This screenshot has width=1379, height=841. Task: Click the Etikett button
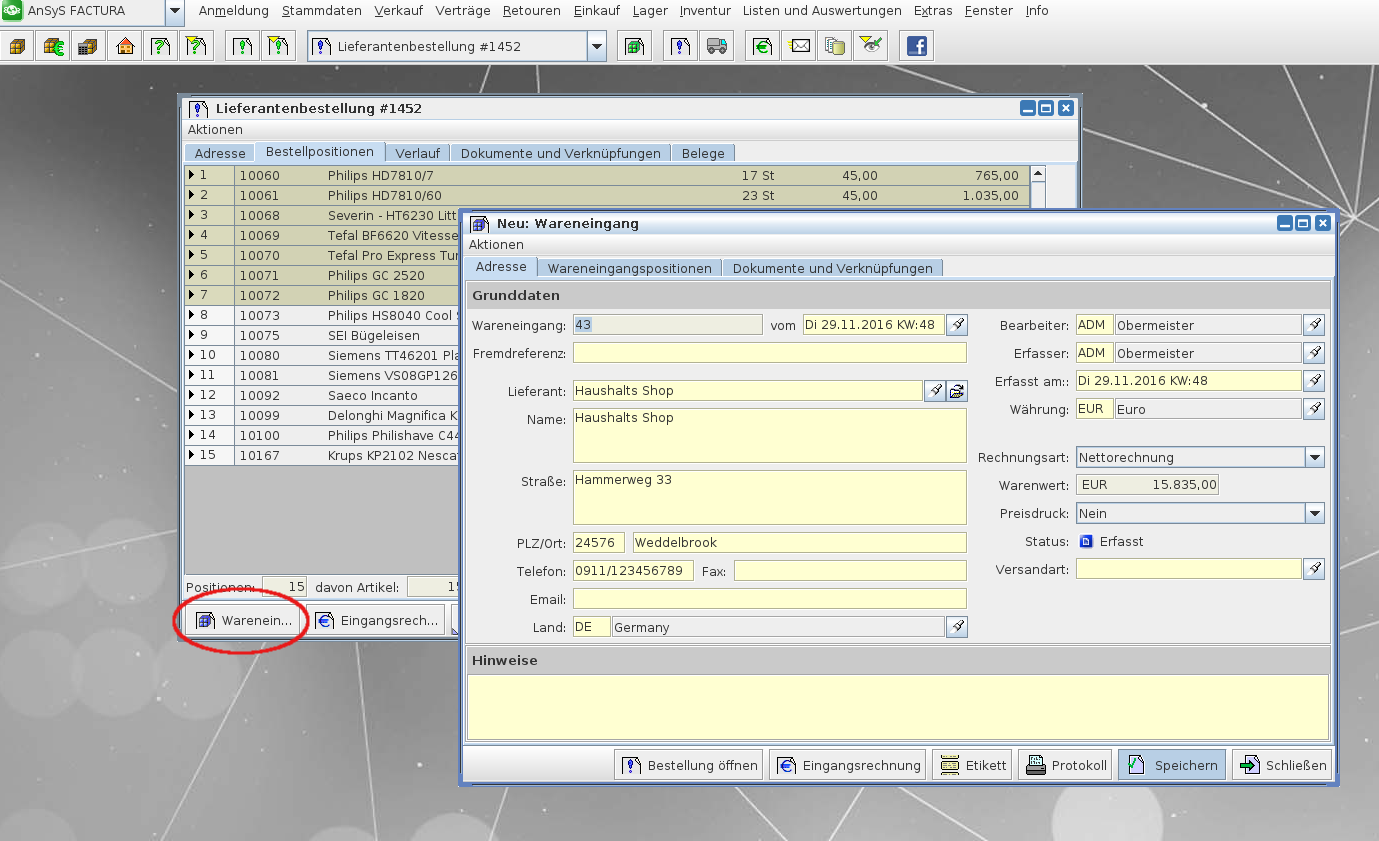[x=972, y=765]
